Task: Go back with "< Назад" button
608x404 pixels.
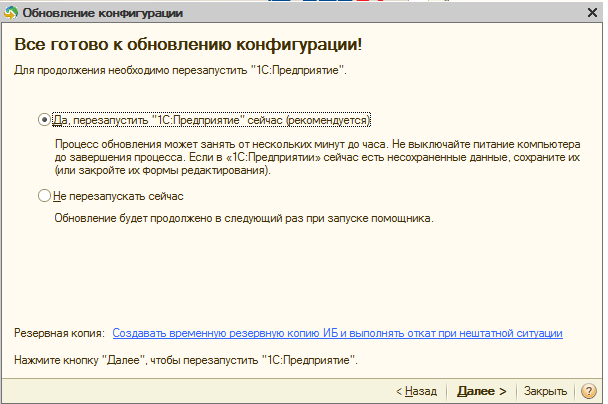Action: point(416,391)
